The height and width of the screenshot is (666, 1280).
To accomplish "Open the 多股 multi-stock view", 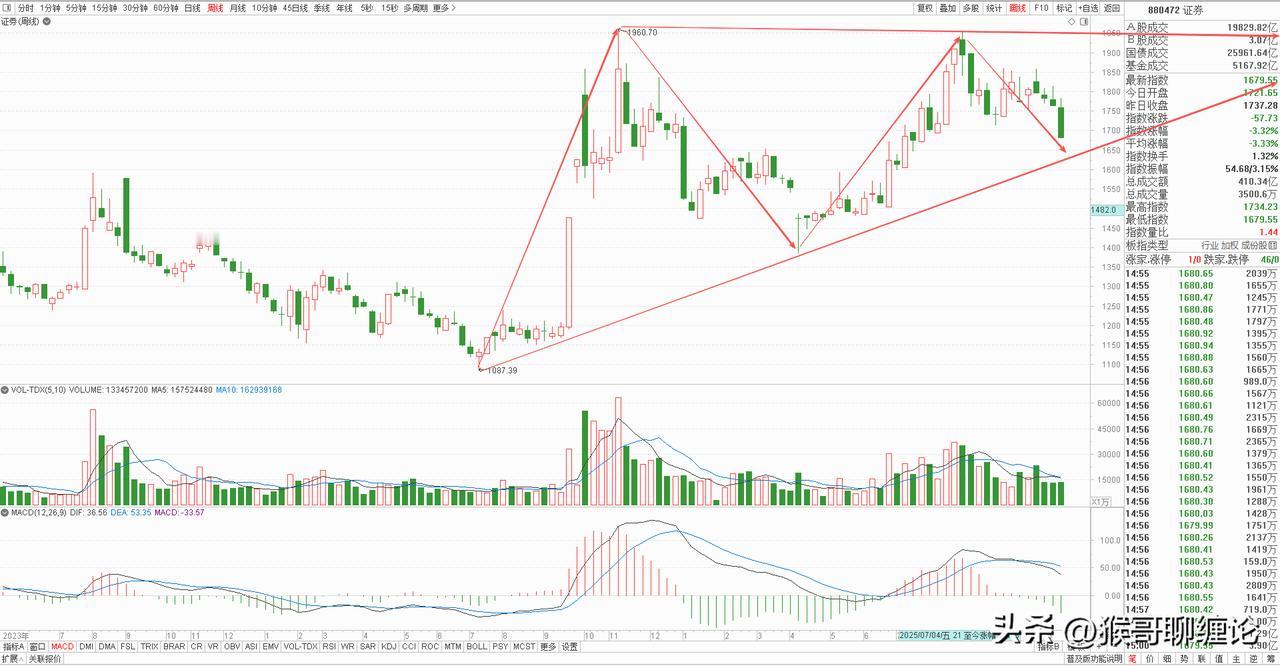I will click(x=971, y=7).
